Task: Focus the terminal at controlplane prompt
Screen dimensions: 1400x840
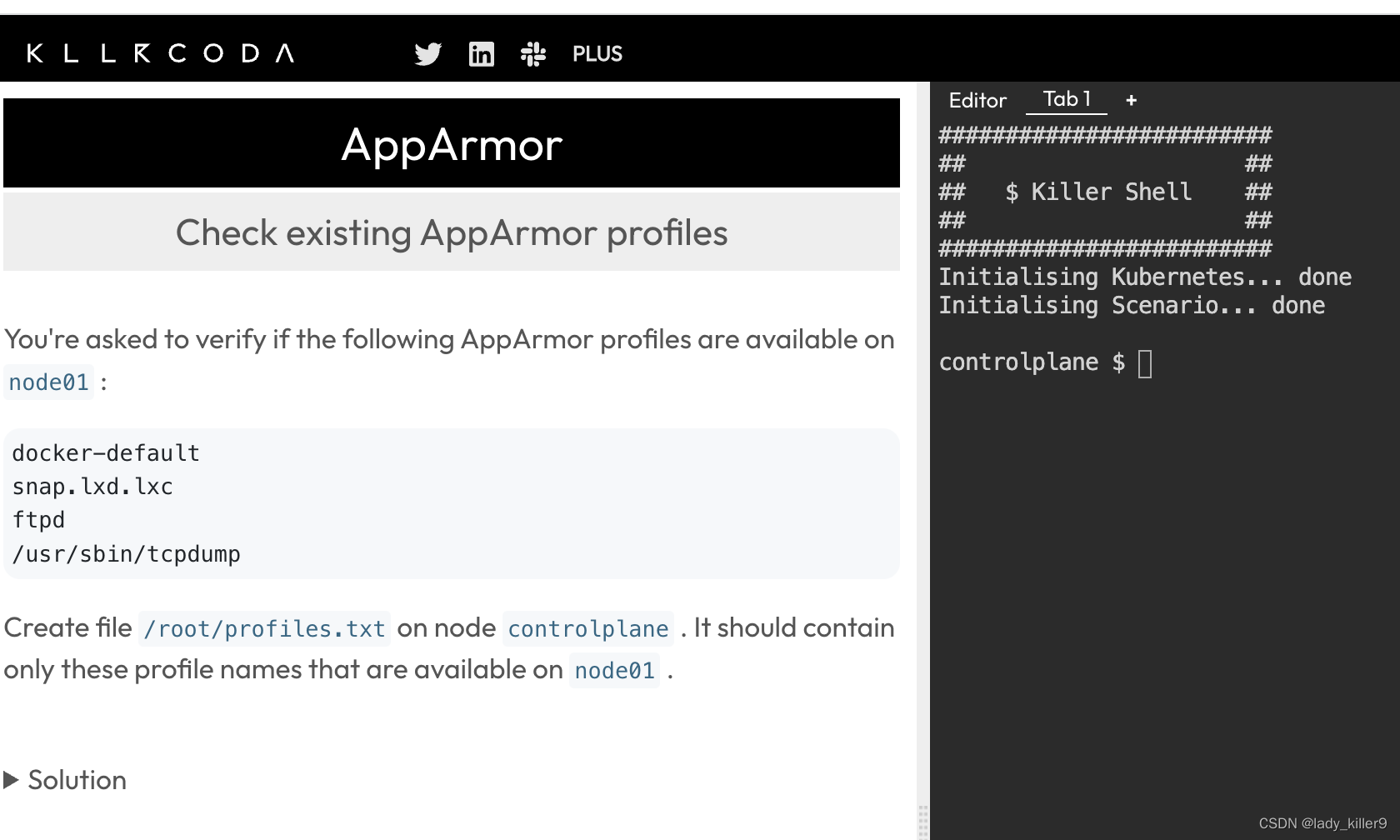Action: 1145,363
